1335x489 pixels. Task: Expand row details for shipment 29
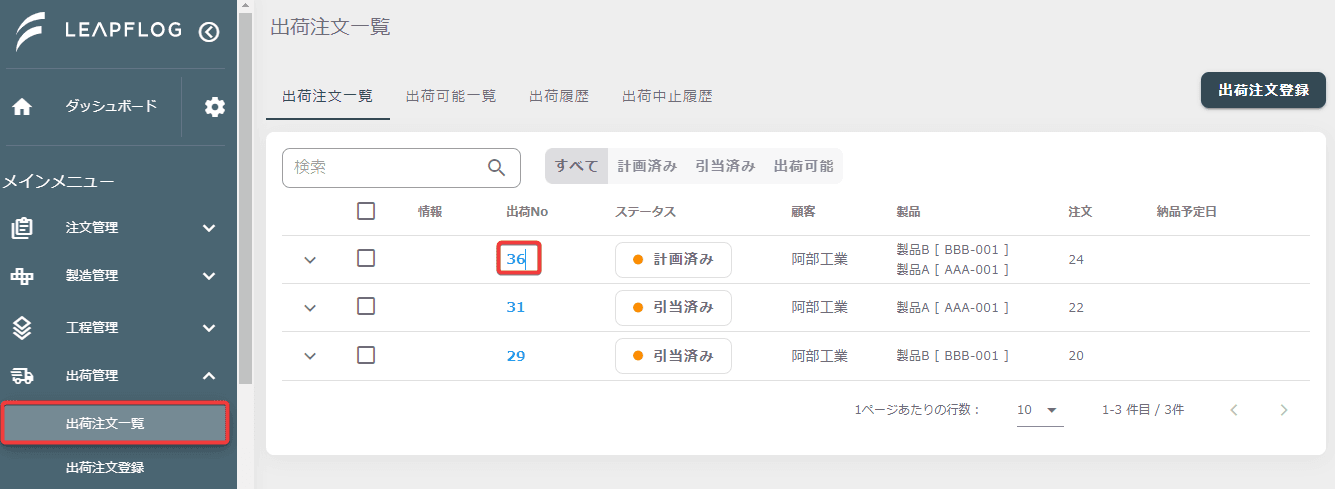[310, 356]
